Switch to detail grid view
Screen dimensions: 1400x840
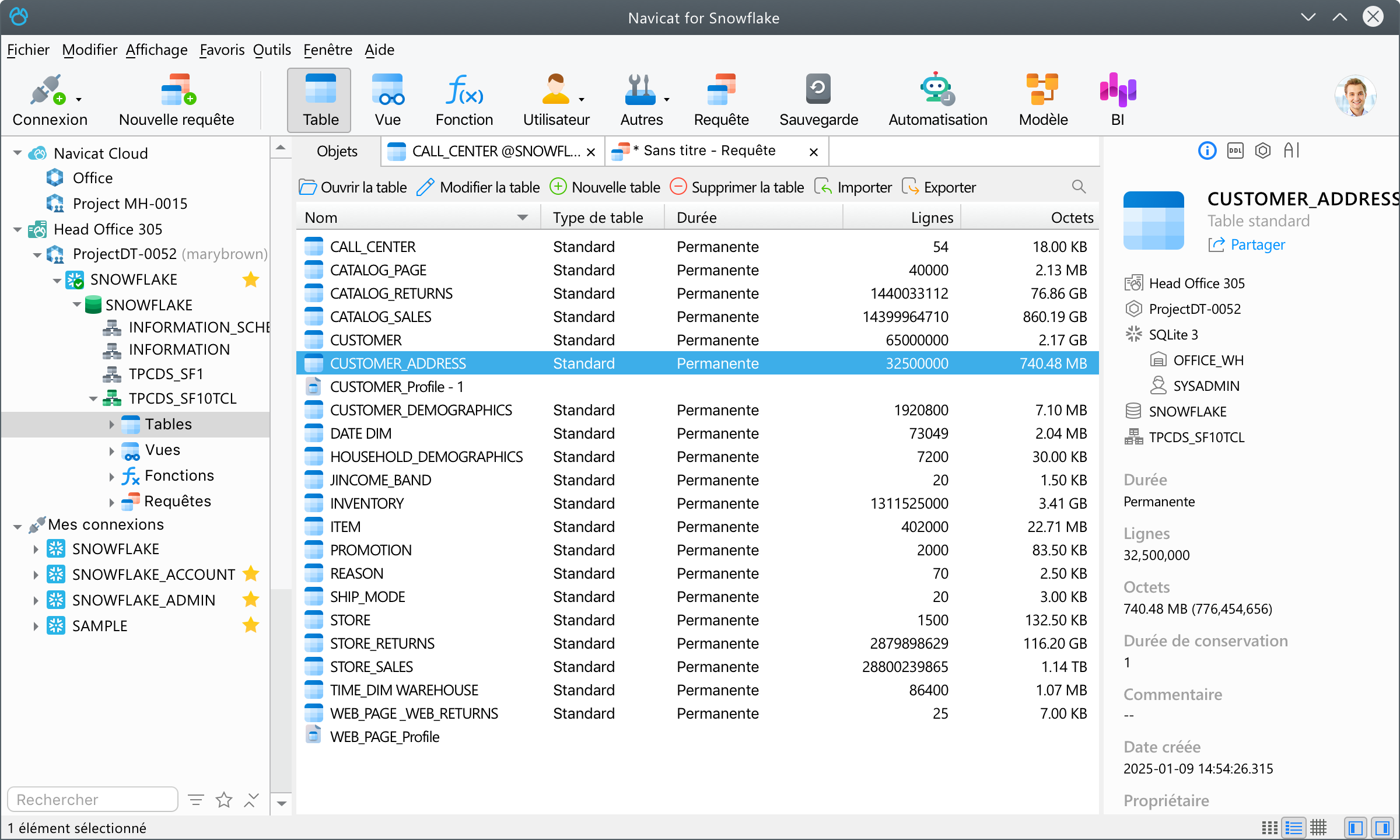[x=1318, y=828]
